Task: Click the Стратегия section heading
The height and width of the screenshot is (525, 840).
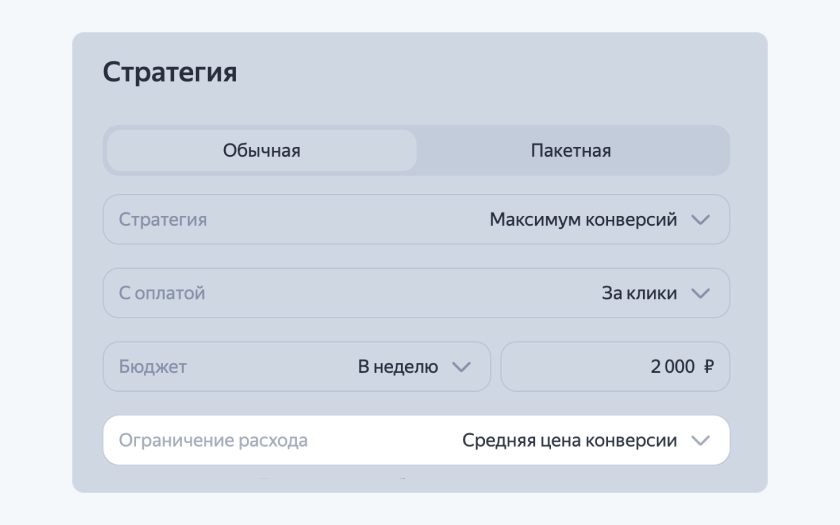Action: pyautogui.click(x=170, y=73)
